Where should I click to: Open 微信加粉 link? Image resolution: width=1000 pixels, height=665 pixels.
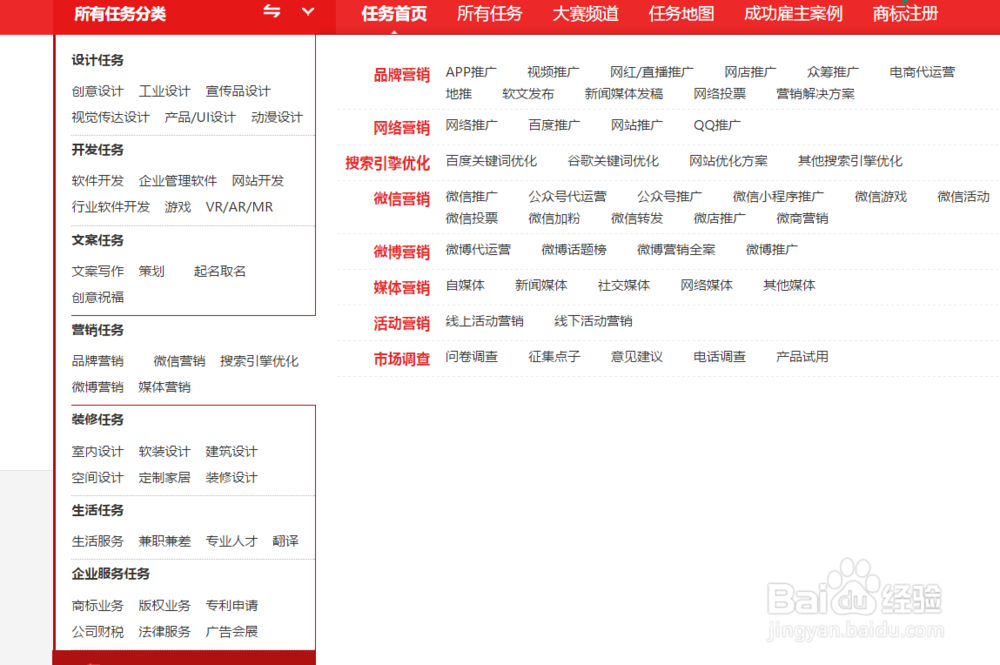(554, 218)
